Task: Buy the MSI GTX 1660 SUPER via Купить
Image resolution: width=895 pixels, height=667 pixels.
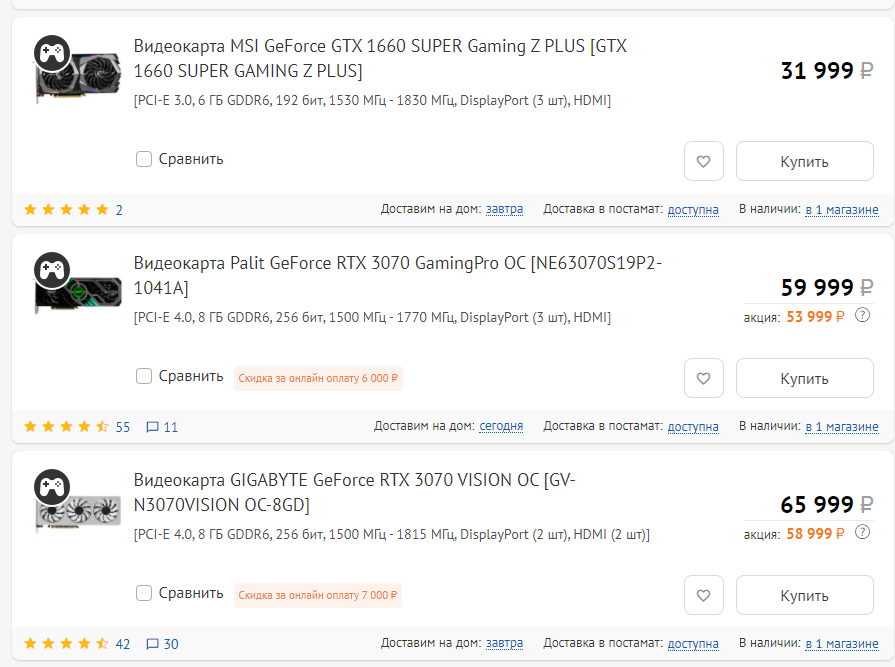Action: pos(804,161)
